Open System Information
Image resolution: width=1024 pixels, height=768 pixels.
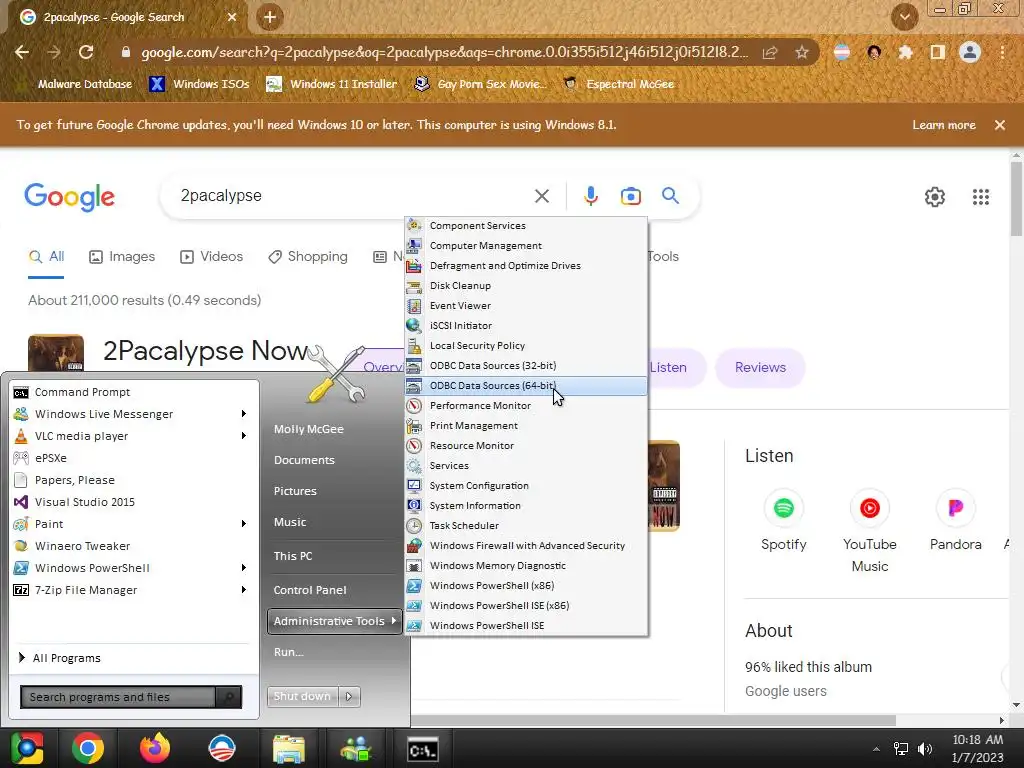tap(526, 505)
